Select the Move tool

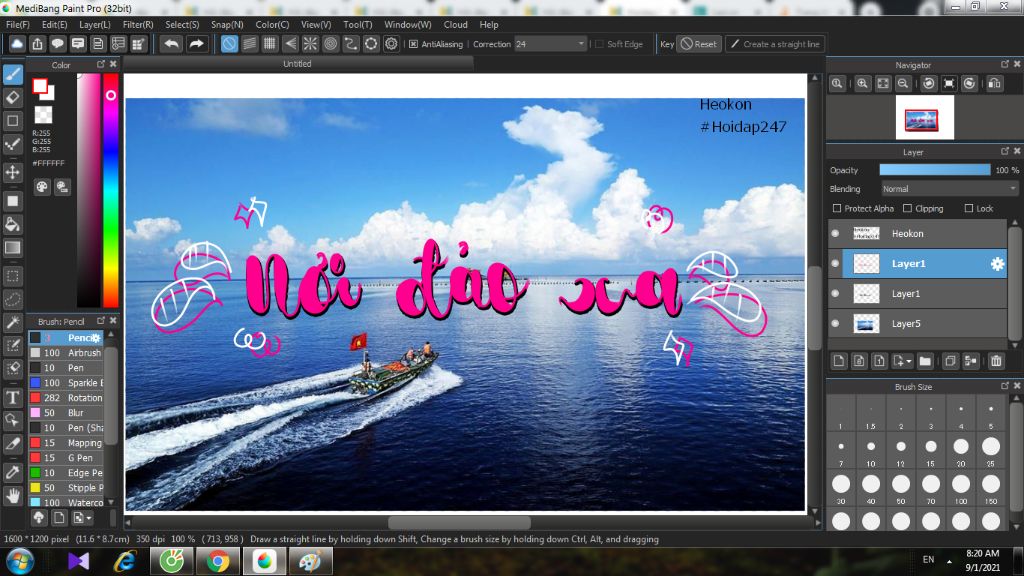[12, 172]
